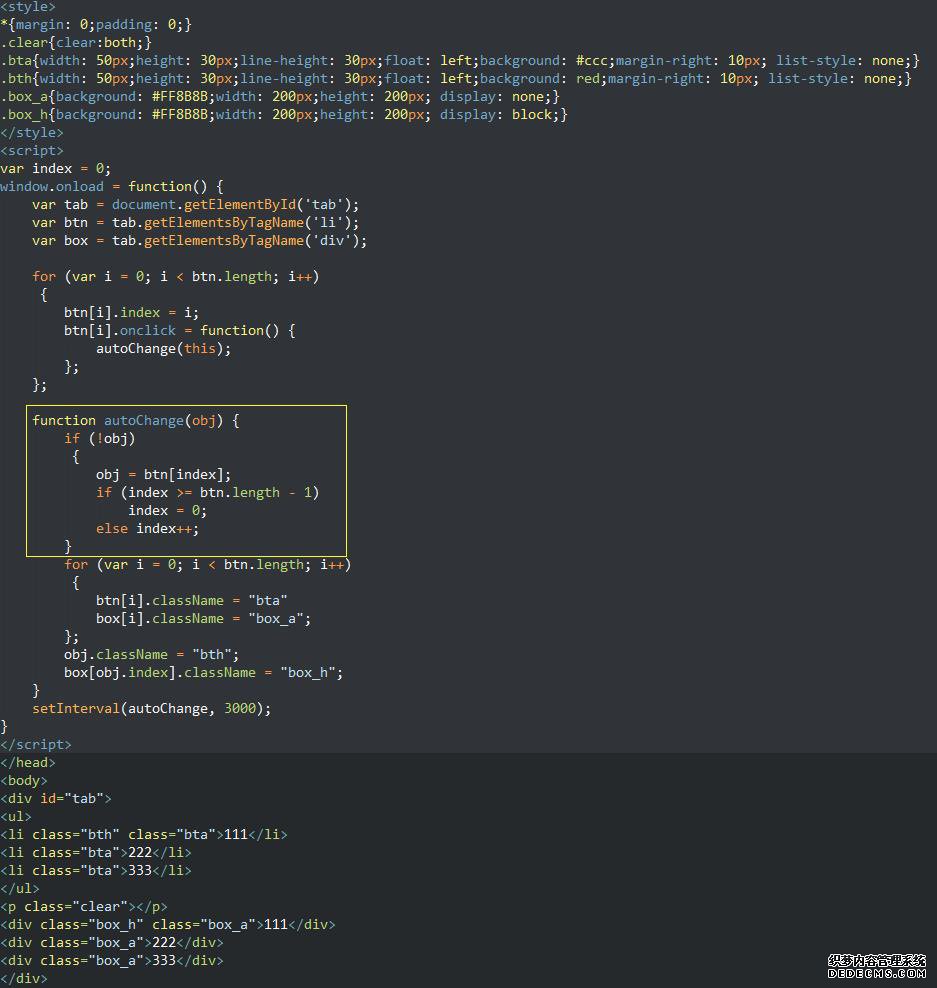This screenshot has width=937, height=988.
Task: Click the 'btn[i].className = "bta"' line
Action: coord(192,600)
